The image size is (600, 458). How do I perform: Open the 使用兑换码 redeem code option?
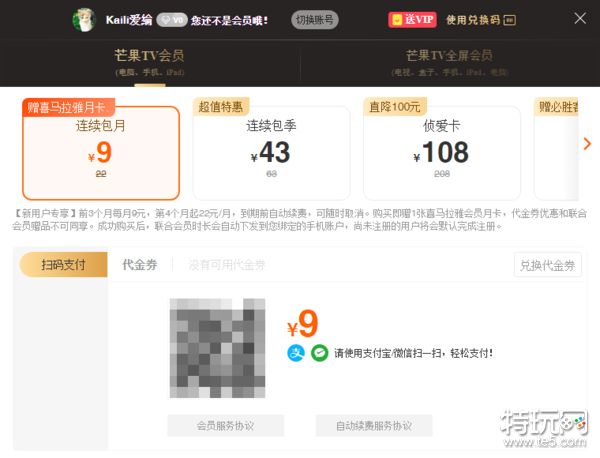481,20
